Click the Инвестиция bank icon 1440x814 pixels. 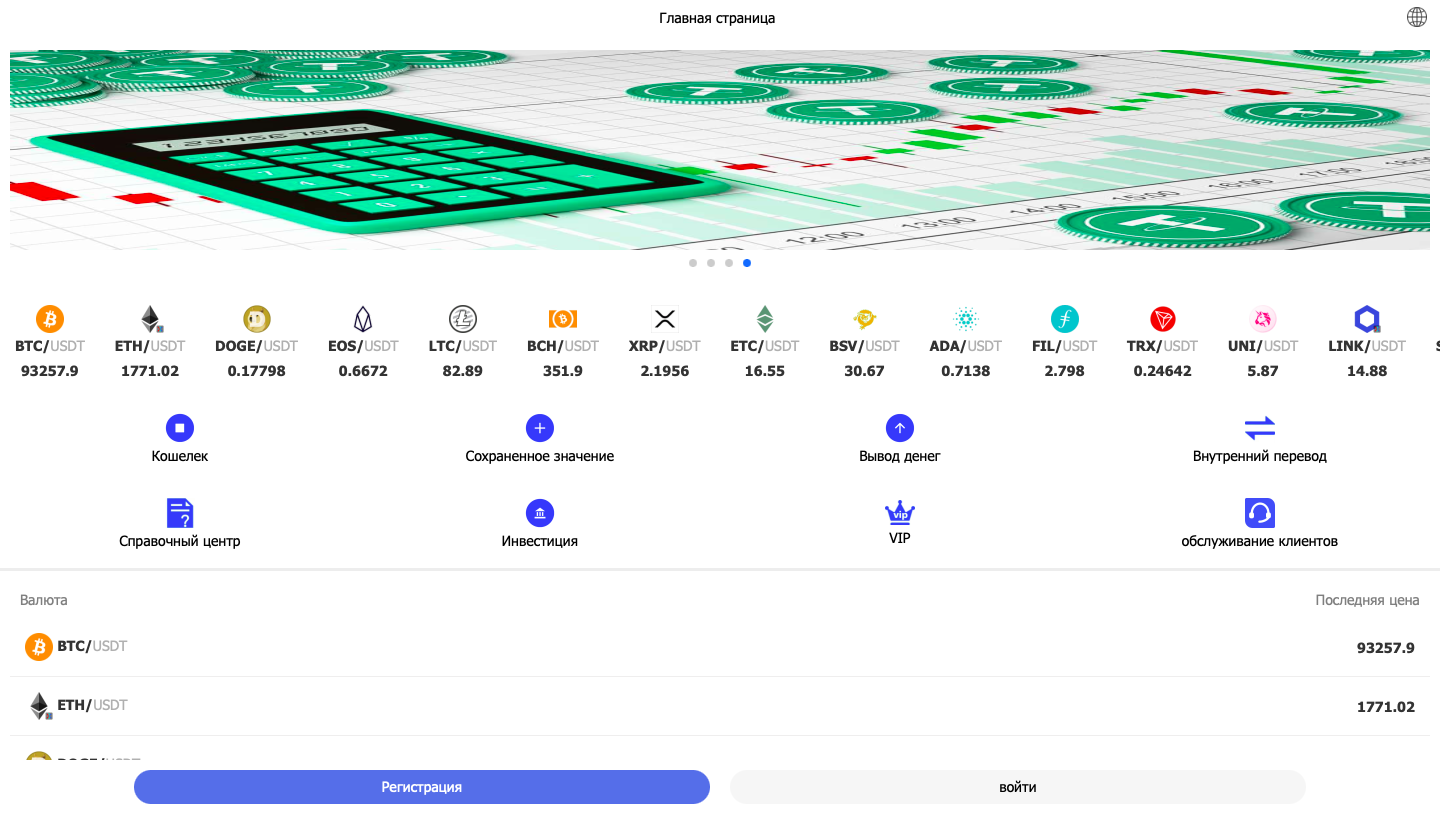[x=540, y=513]
